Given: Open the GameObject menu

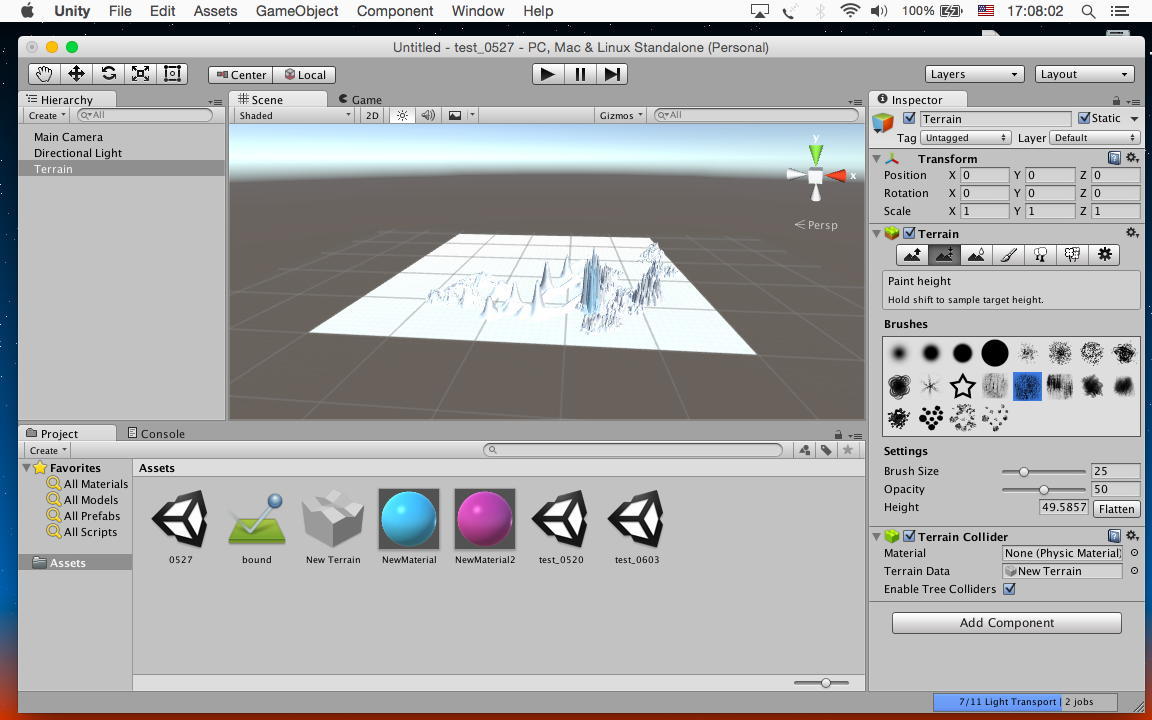Looking at the screenshot, I should click(x=297, y=11).
